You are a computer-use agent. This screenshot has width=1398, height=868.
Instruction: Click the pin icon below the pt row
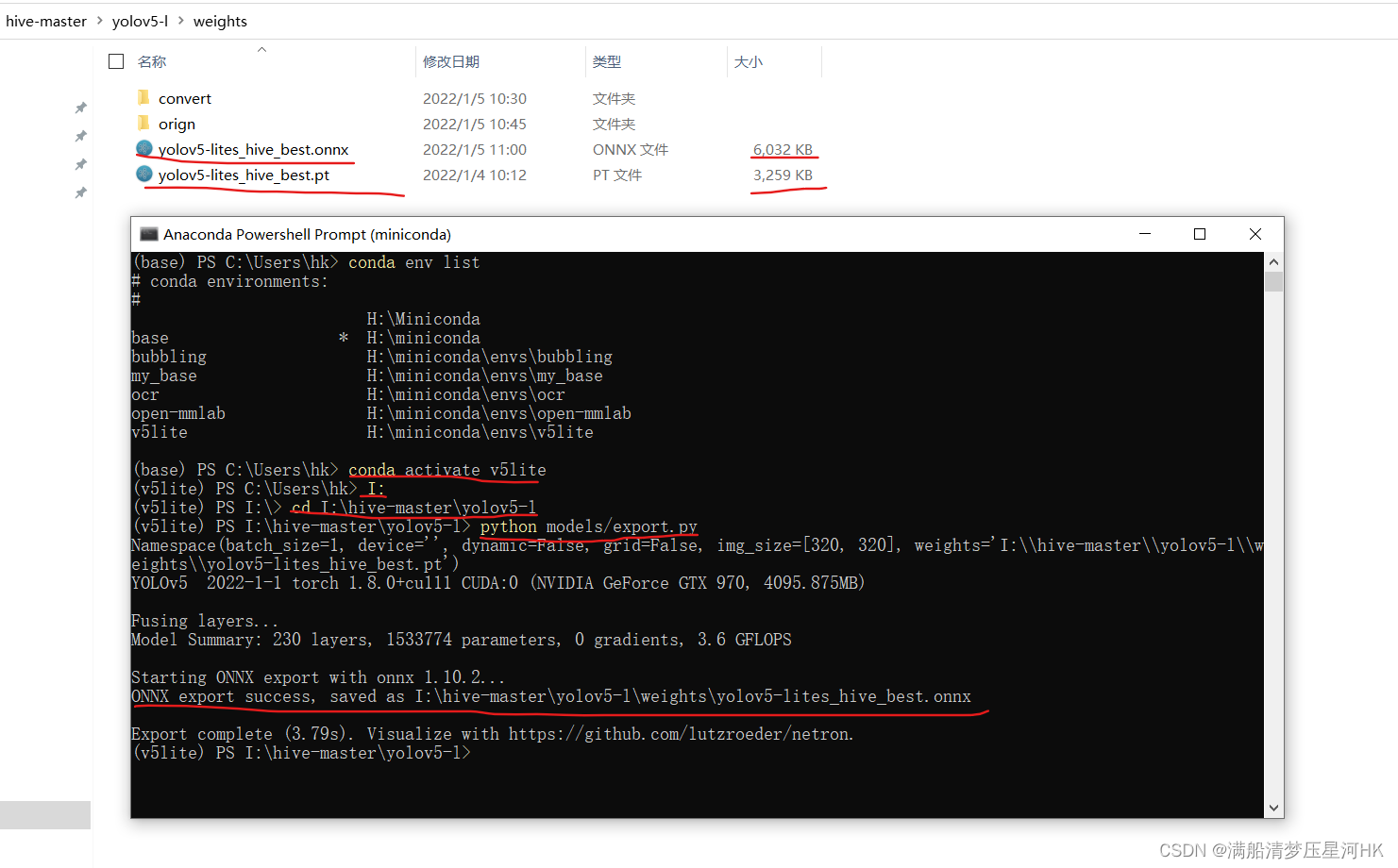coord(81,192)
